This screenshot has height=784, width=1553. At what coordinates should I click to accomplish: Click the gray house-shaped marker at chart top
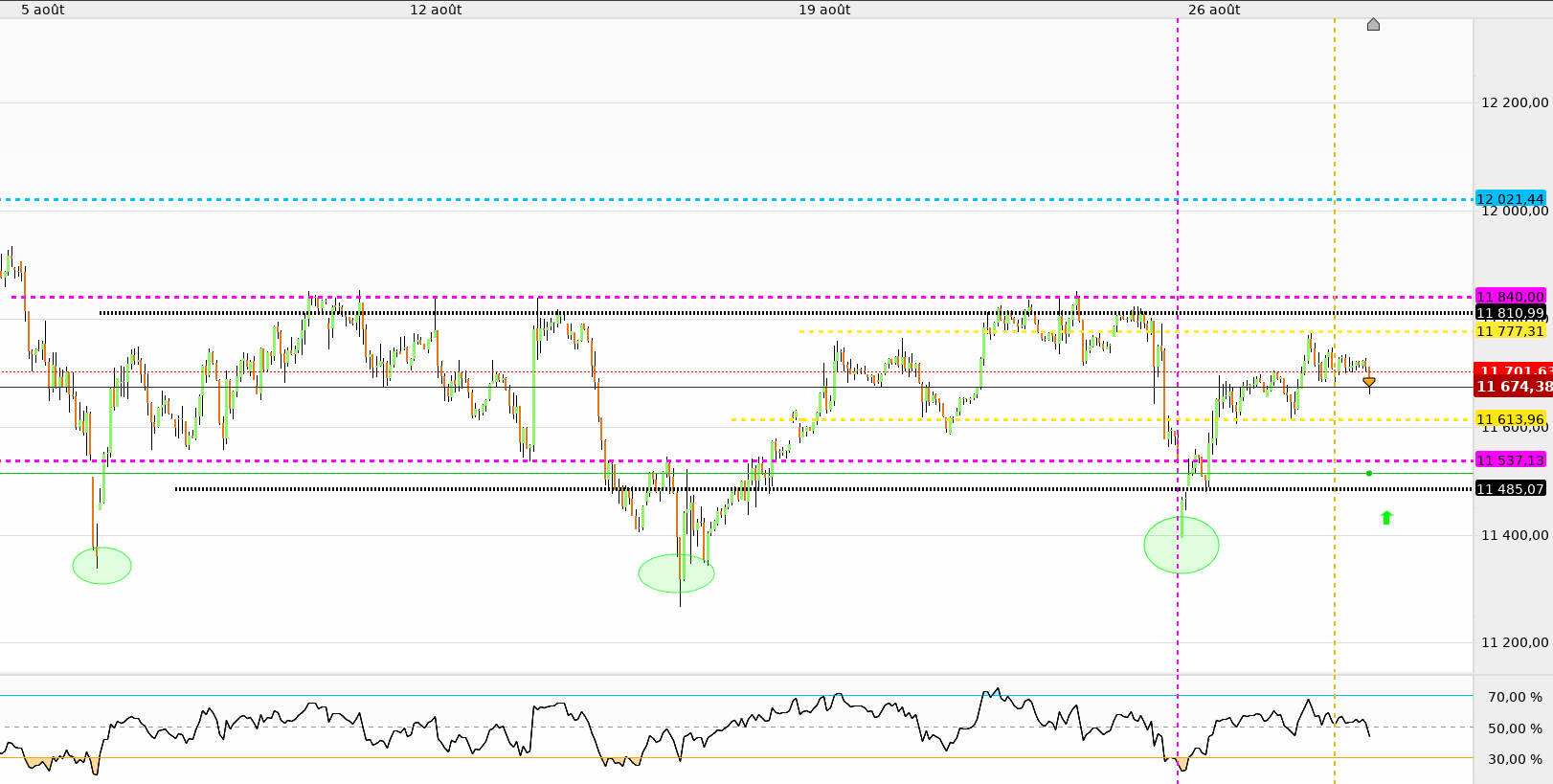1373,24
